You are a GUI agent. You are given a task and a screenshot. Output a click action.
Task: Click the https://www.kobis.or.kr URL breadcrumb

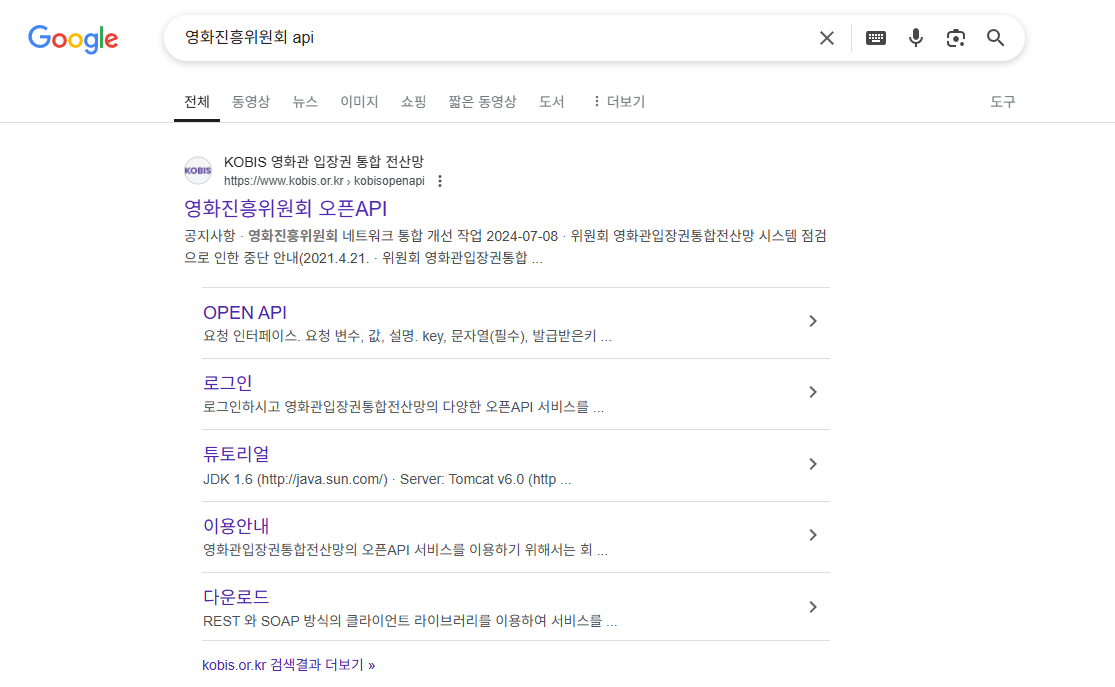tap(324, 181)
